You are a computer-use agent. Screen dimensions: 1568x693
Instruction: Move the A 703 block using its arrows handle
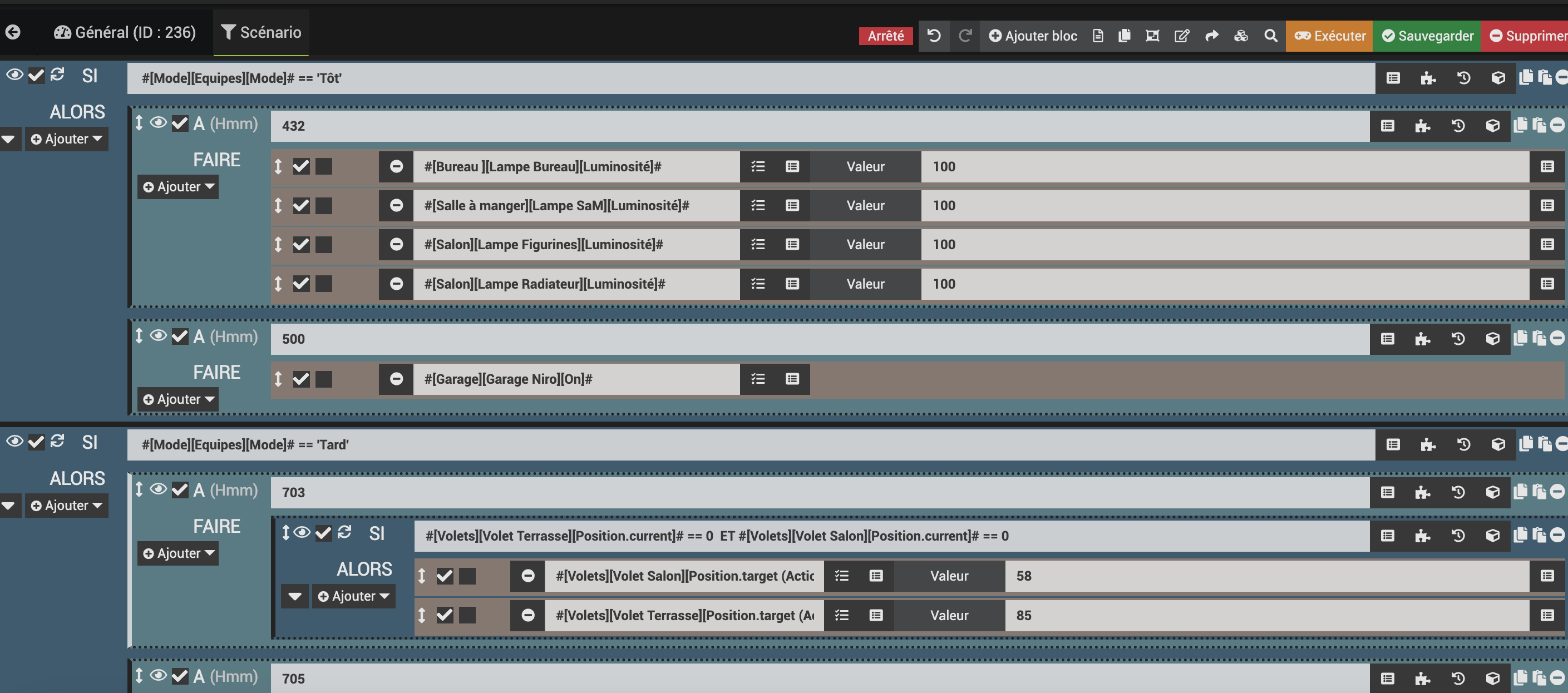pos(140,489)
